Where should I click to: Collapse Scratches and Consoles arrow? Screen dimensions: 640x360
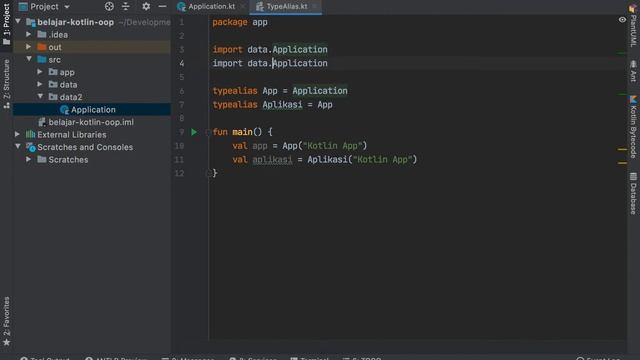tap(18, 146)
